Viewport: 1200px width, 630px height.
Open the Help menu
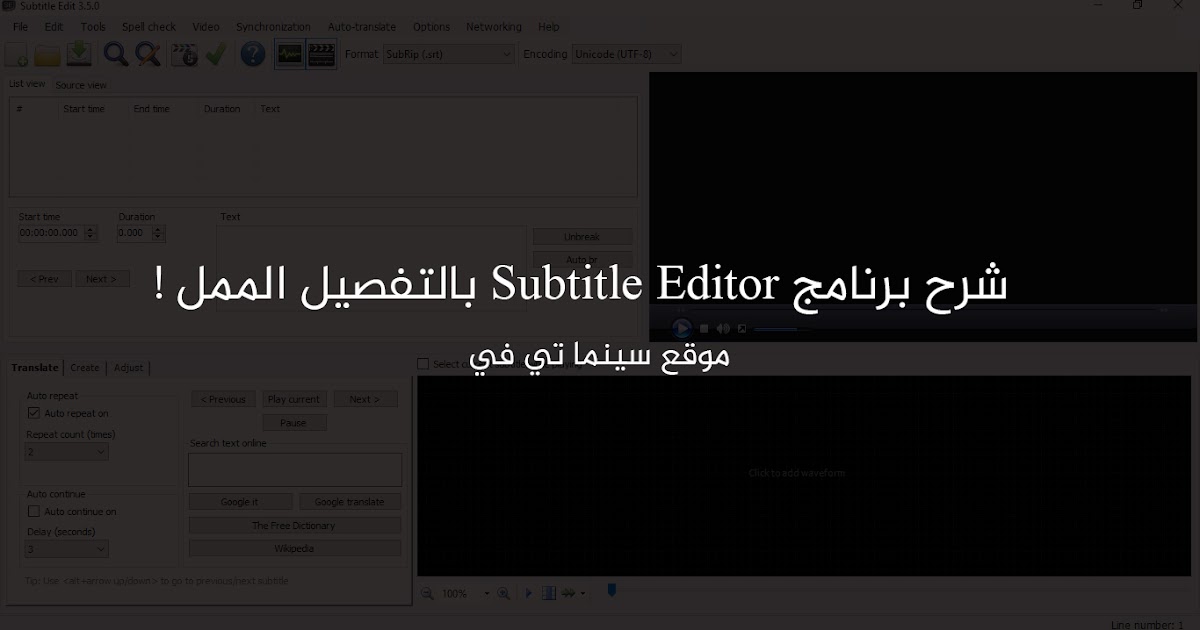coord(549,27)
